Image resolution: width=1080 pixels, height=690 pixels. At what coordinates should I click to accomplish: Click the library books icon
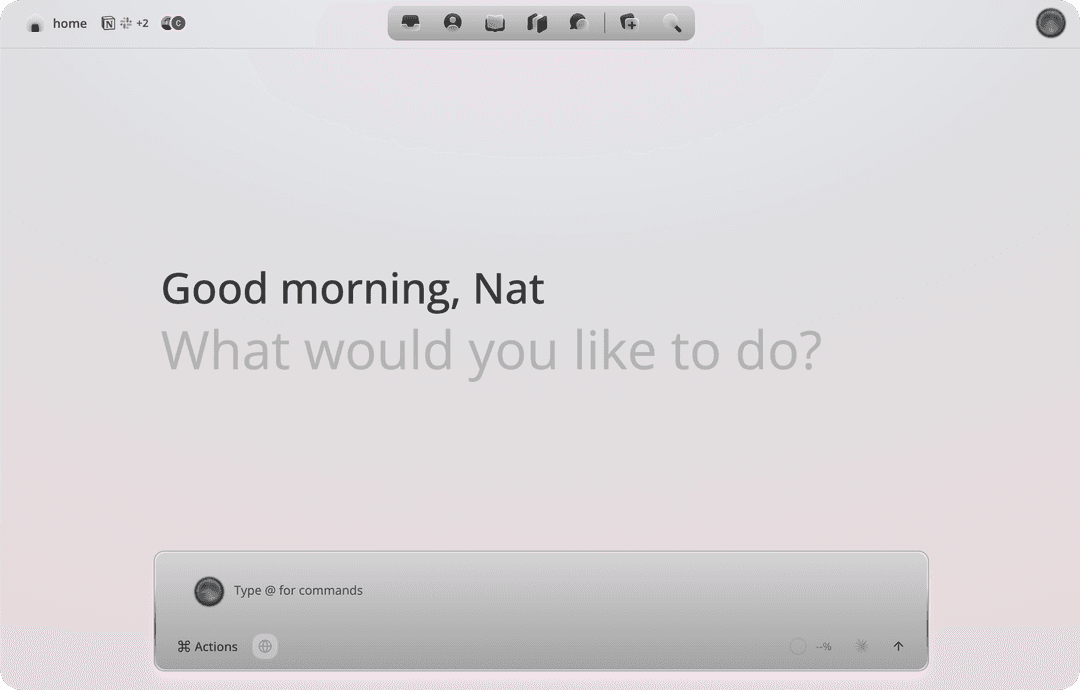tap(537, 22)
